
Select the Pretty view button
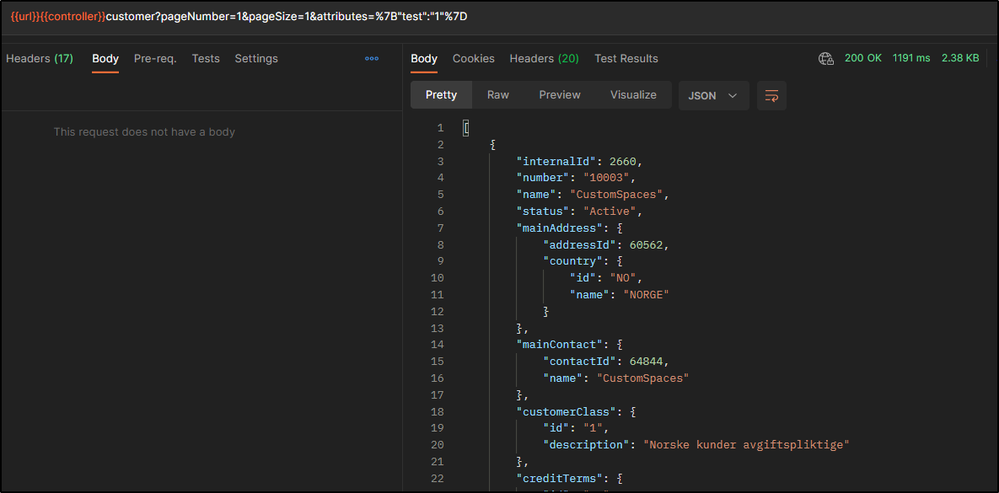coord(441,95)
